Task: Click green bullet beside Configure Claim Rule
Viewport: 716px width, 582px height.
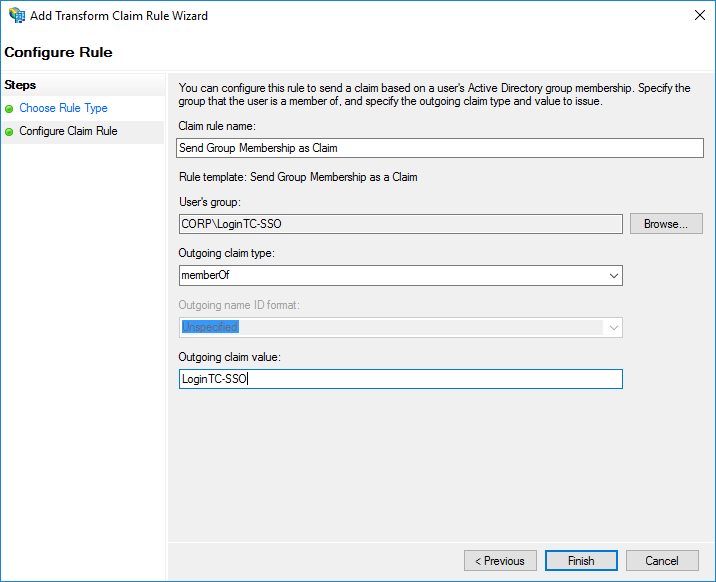Action: coord(9,132)
